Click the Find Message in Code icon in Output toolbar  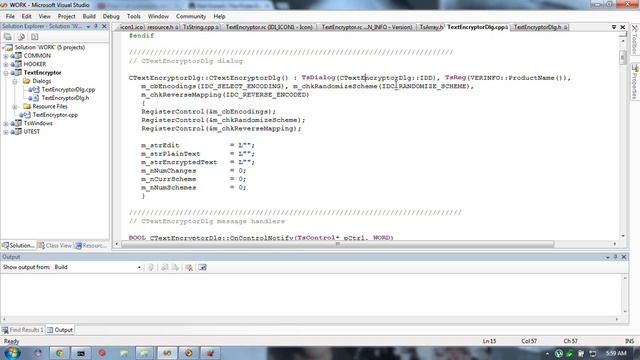pos(151,267)
